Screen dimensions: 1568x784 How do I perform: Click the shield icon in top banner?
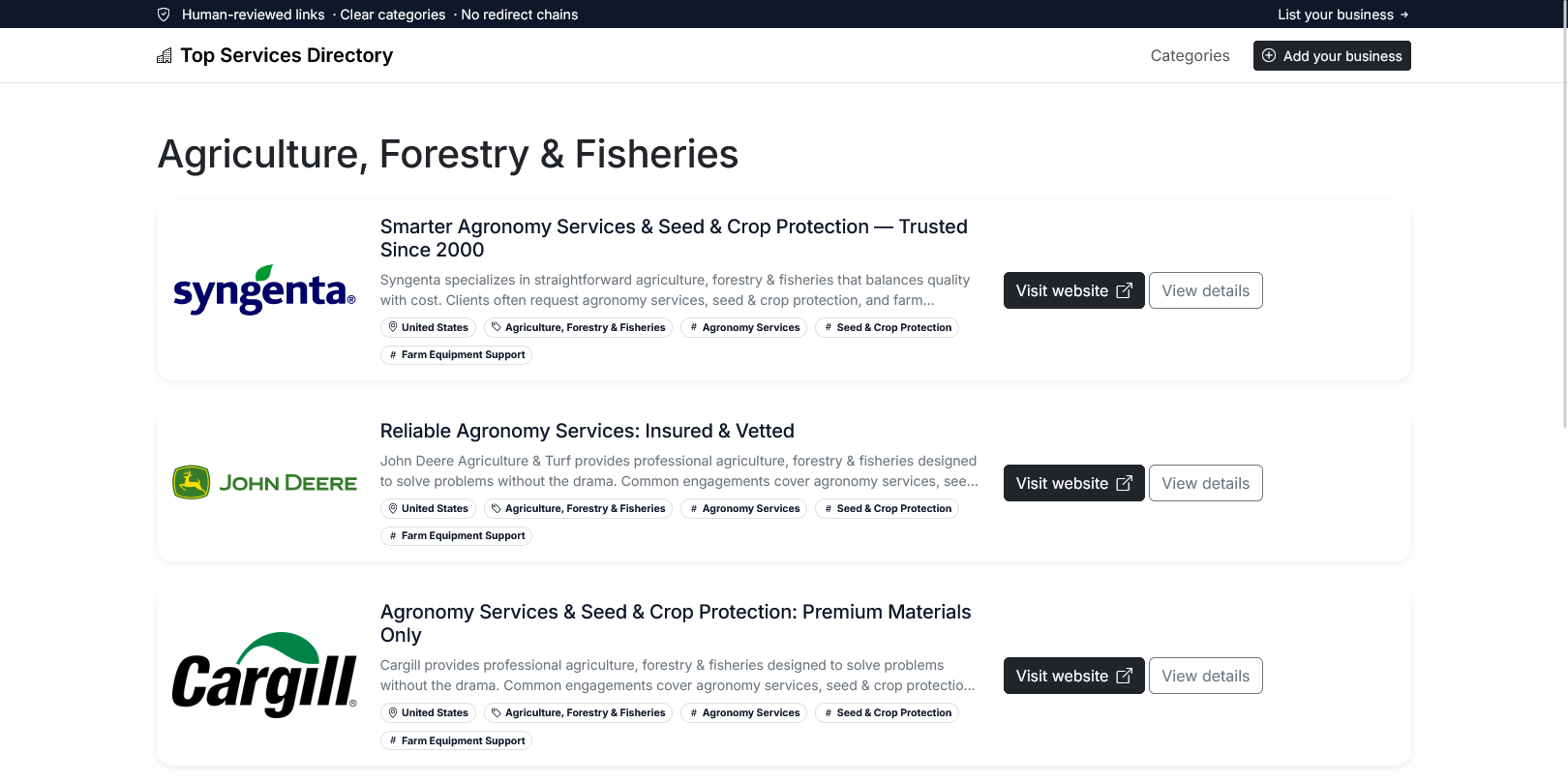pyautogui.click(x=164, y=15)
